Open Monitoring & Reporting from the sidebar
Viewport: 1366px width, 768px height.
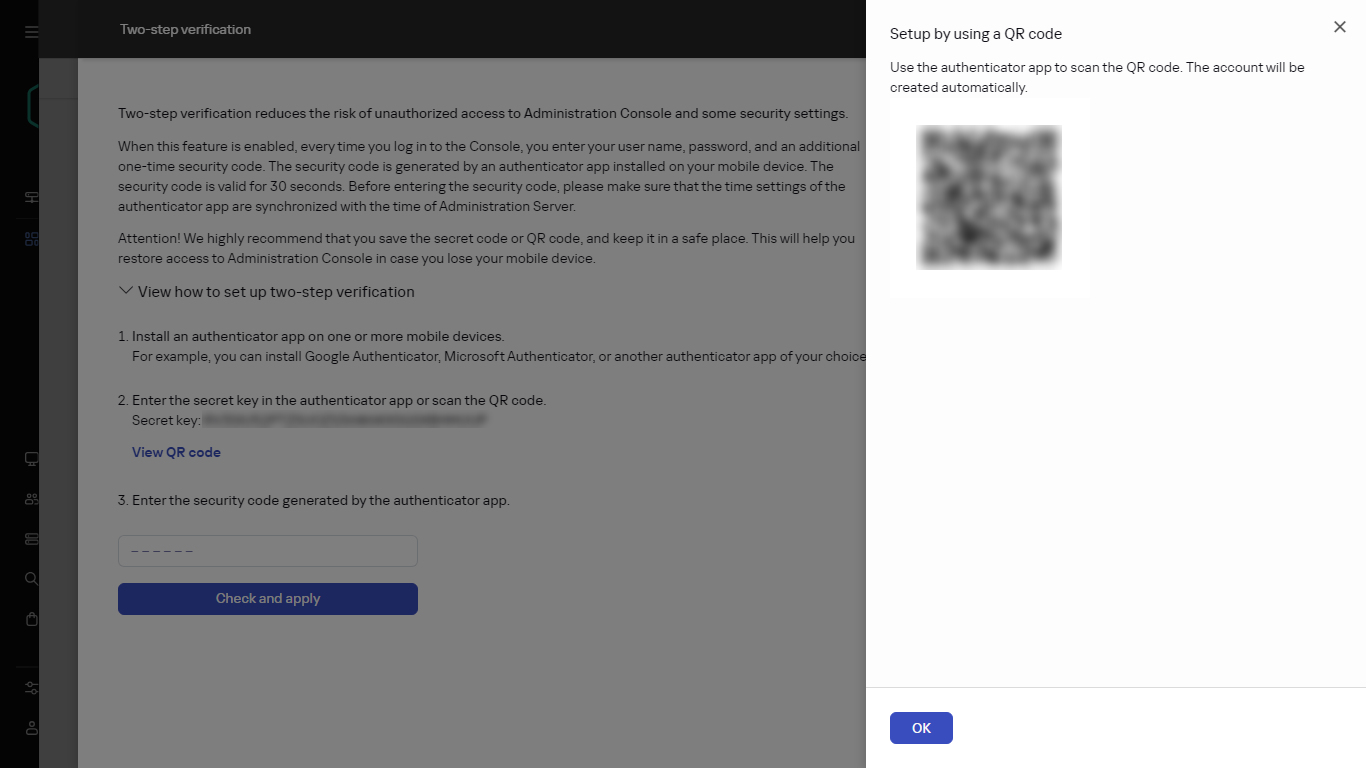pyautogui.click(x=31, y=238)
